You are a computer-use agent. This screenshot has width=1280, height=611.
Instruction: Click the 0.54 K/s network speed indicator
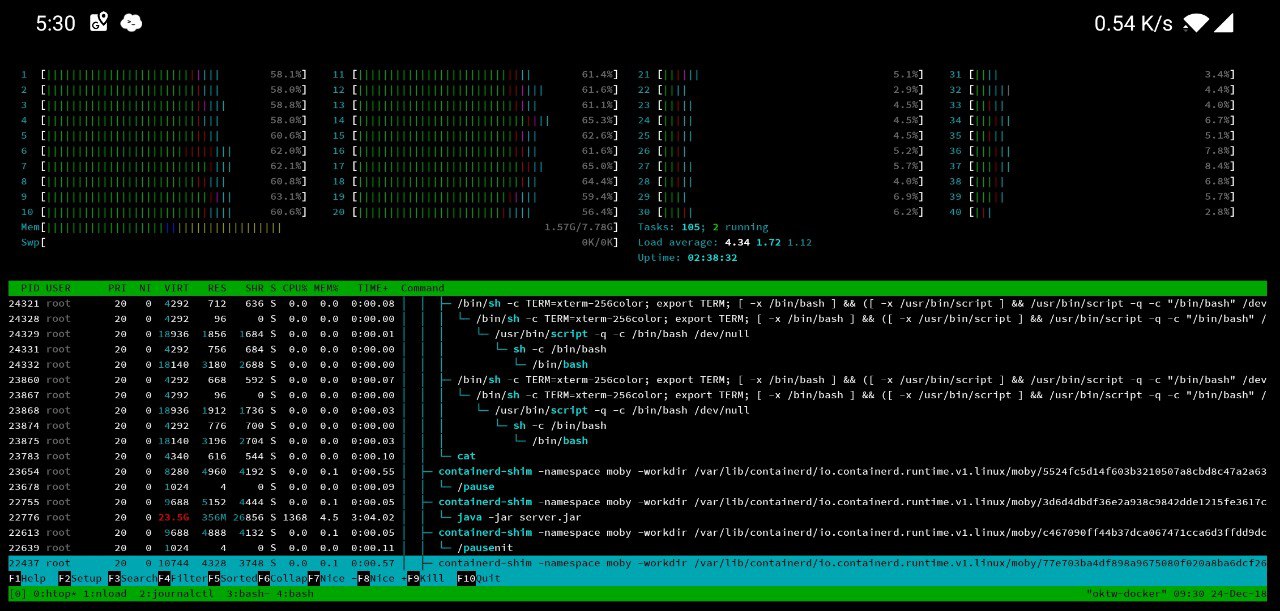click(1133, 23)
